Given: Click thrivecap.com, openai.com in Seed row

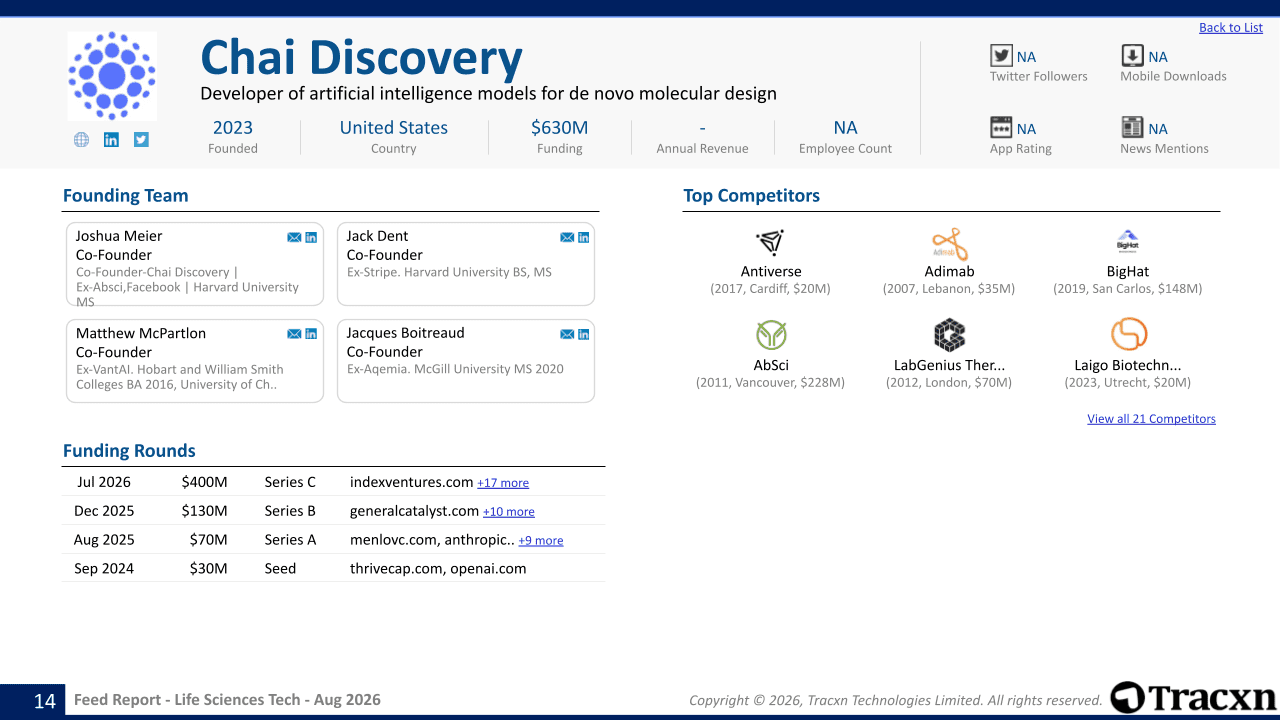Looking at the screenshot, I should 438,569.
